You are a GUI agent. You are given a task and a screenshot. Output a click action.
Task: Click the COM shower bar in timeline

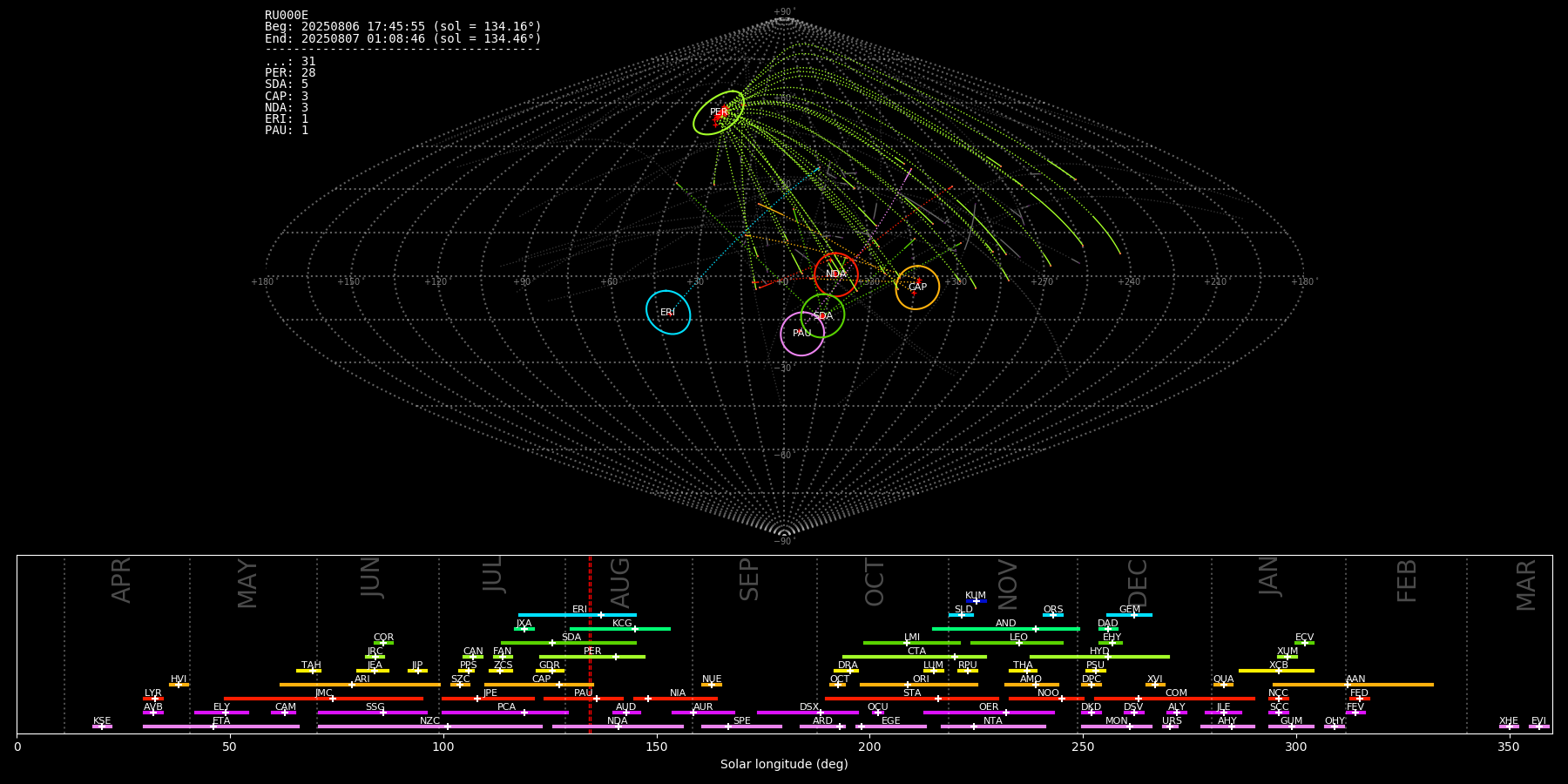(x=1174, y=699)
